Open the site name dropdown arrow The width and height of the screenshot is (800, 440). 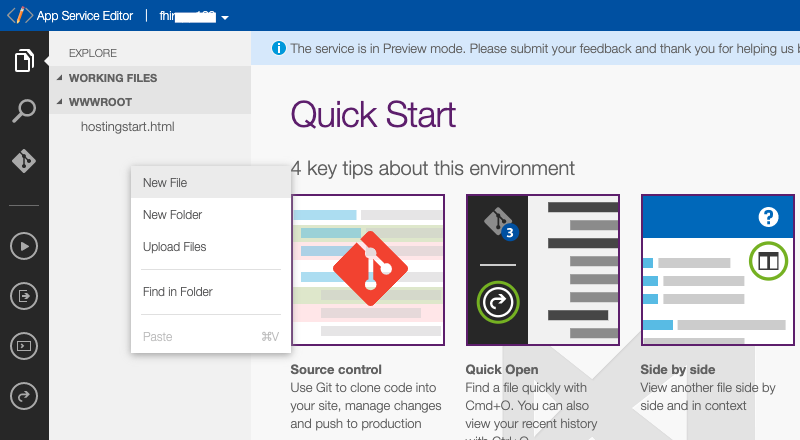click(225, 17)
